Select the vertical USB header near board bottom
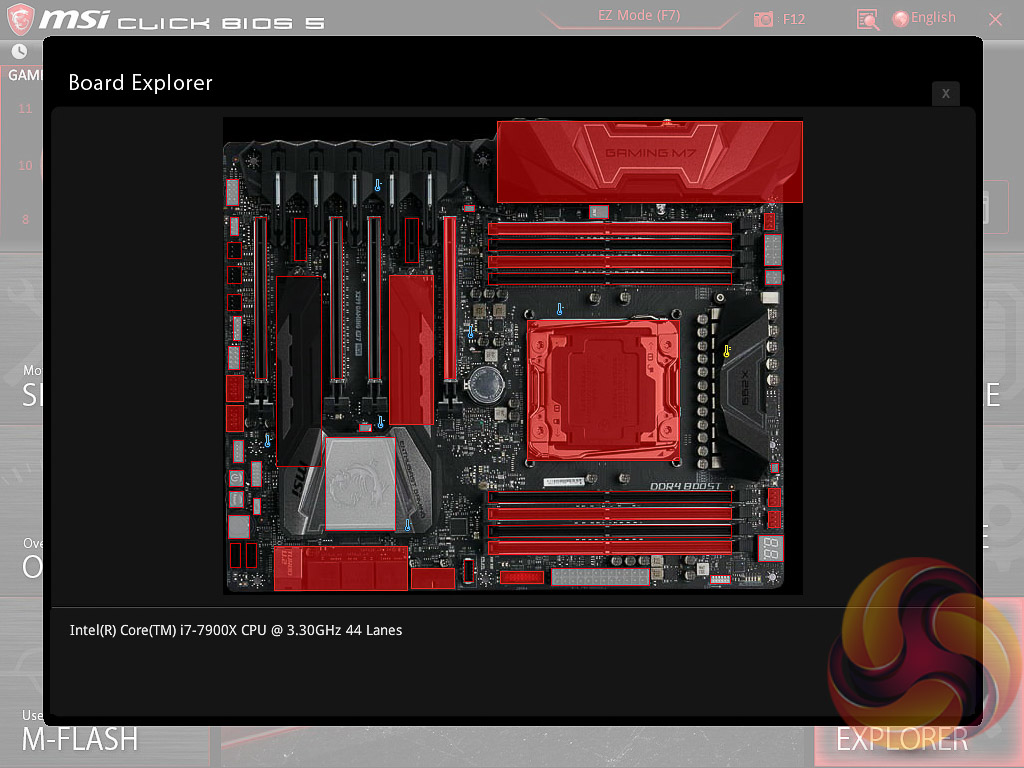 [x=468, y=571]
